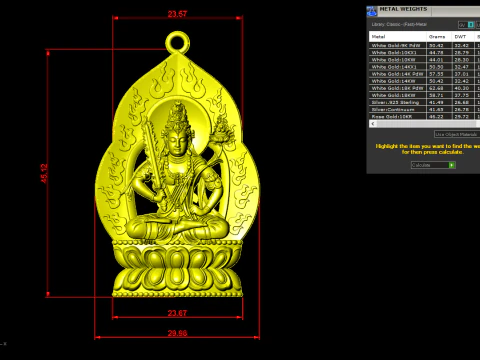Click the 45.12 height dimension label
480x360 pixels.
click(x=44, y=173)
